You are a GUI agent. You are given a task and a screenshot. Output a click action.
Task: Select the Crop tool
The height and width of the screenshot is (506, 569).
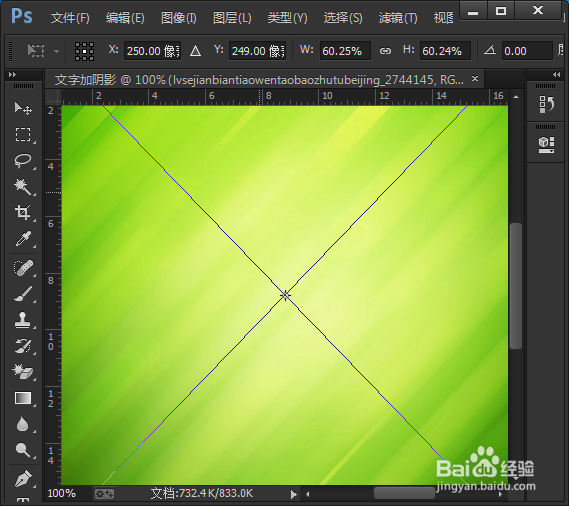click(x=23, y=213)
